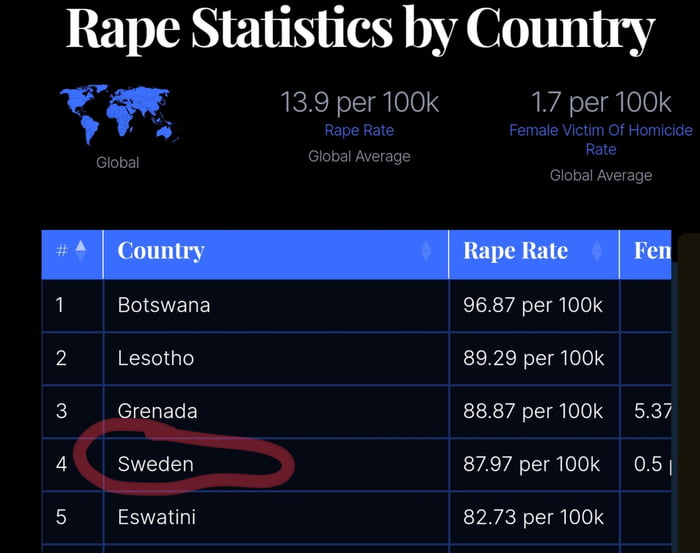The width and height of the screenshot is (700, 553).
Task: Open Female Victim Of Homicide Rate link
Action: click(x=600, y=139)
